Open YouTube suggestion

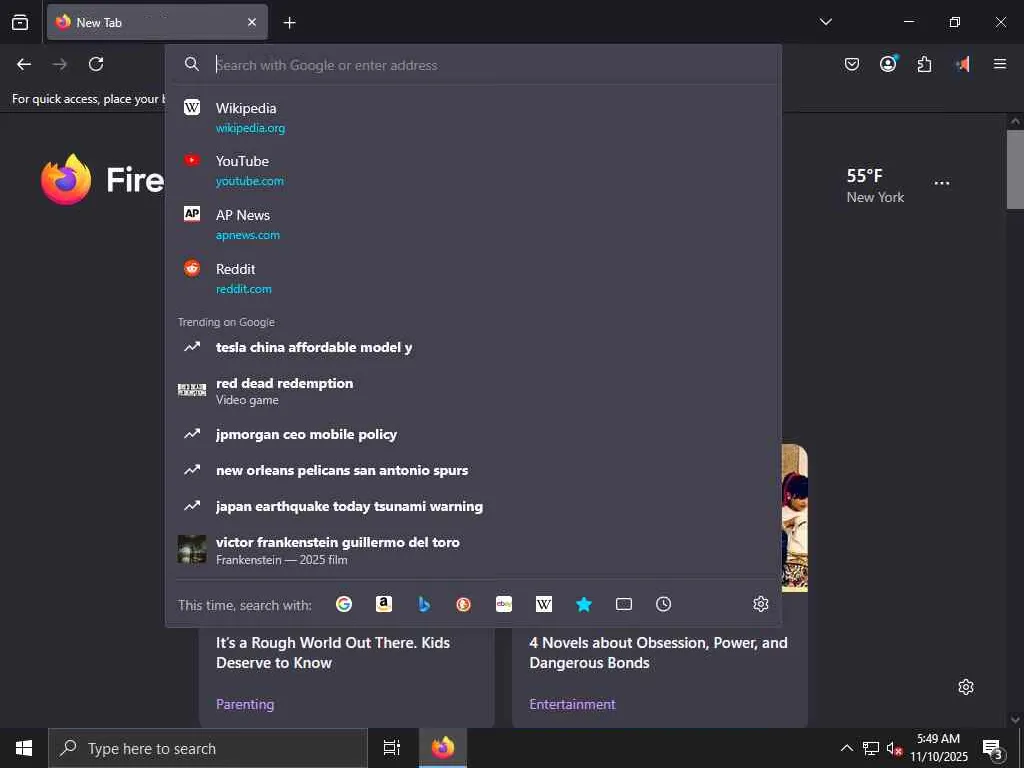pos(473,170)
